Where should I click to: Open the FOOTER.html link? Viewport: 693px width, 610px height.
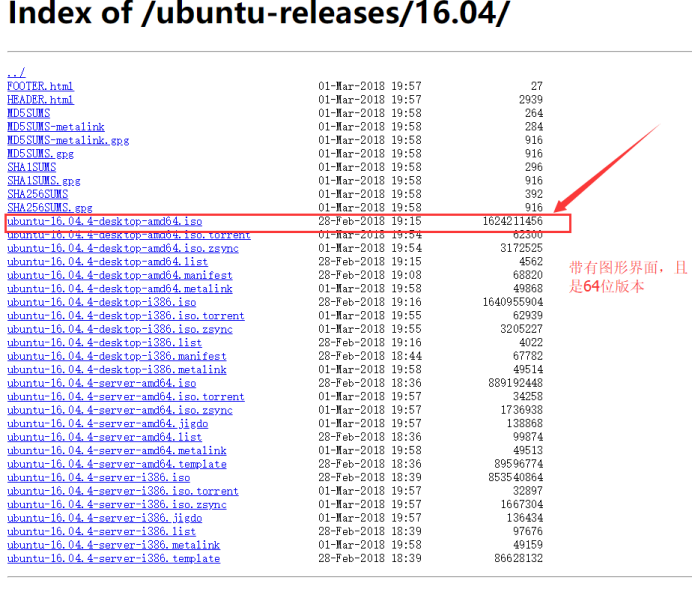pos(40,86)
